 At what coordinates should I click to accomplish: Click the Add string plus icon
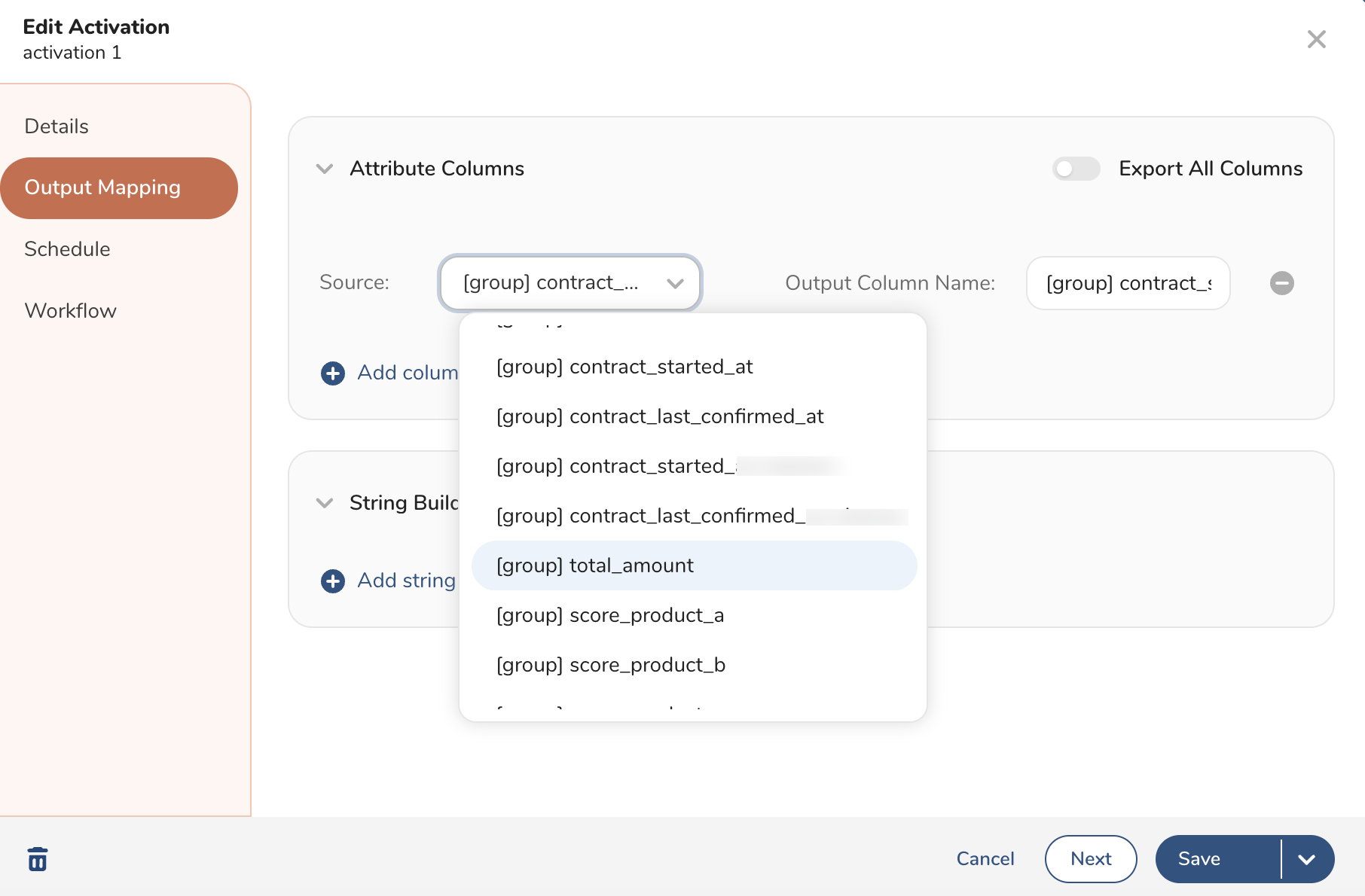pos(333,581)
